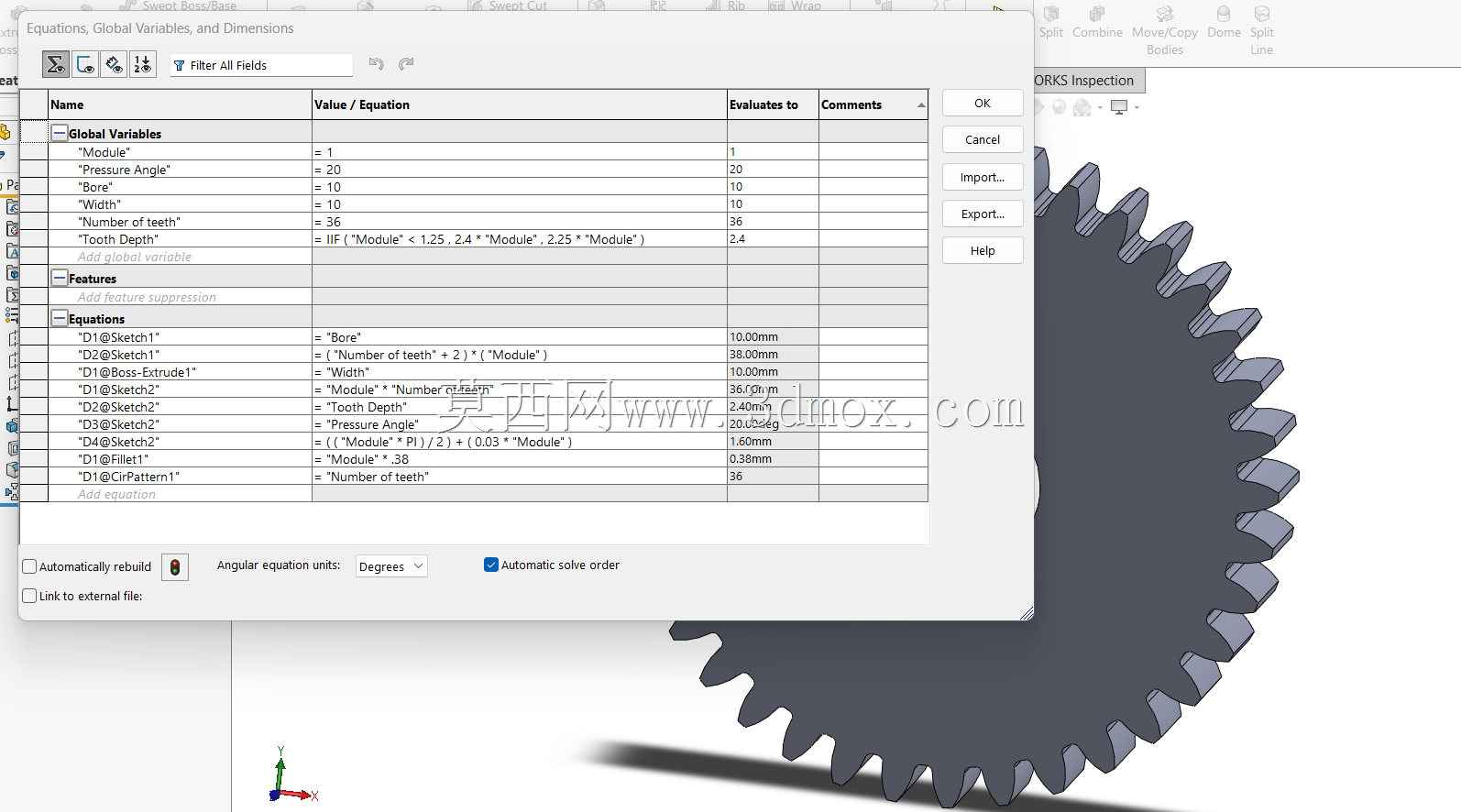Select the Split tool in ribbon

pos(1051,24)
